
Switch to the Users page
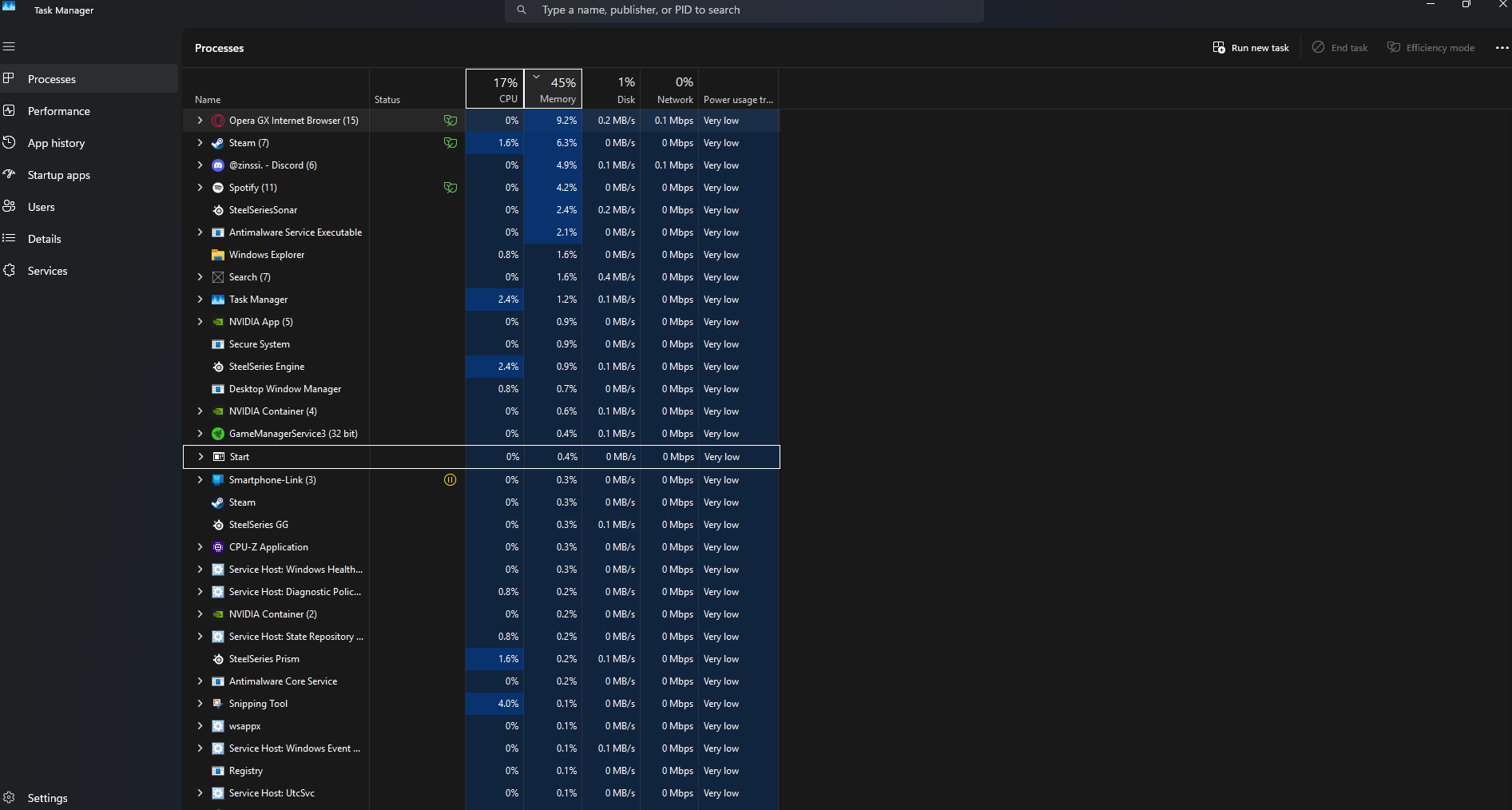[x=89, y=207]
